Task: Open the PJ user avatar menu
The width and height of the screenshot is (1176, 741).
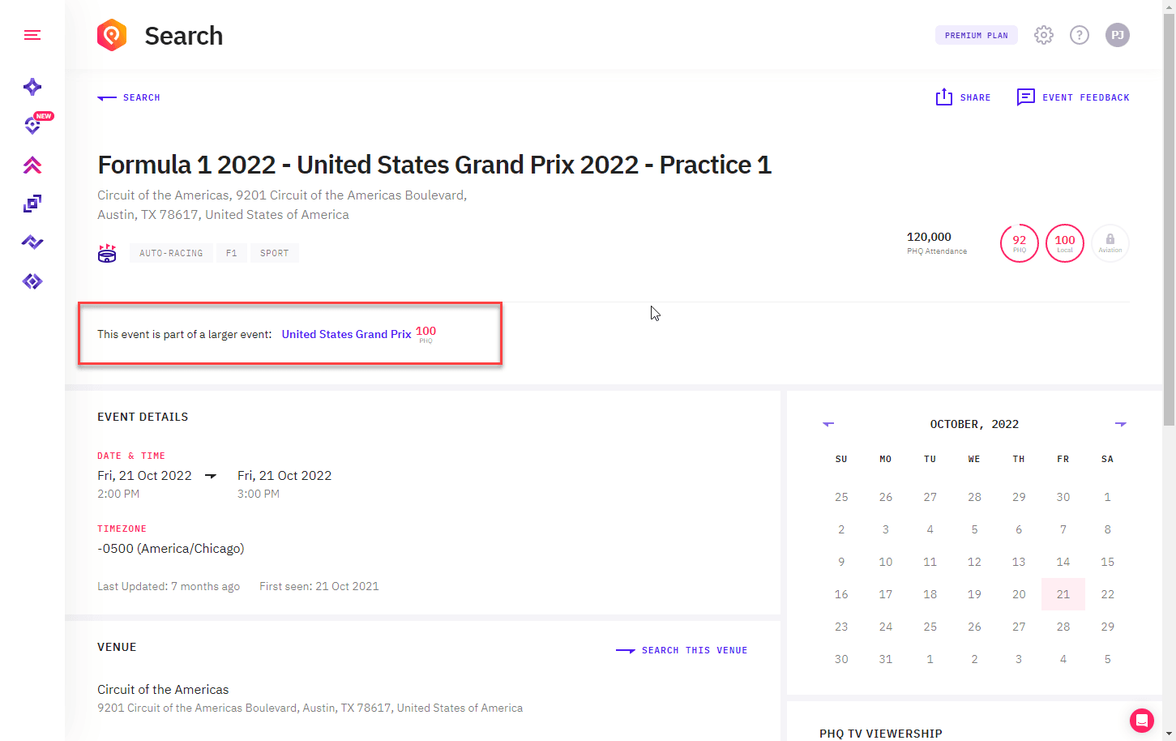Action: point(1117,35)
